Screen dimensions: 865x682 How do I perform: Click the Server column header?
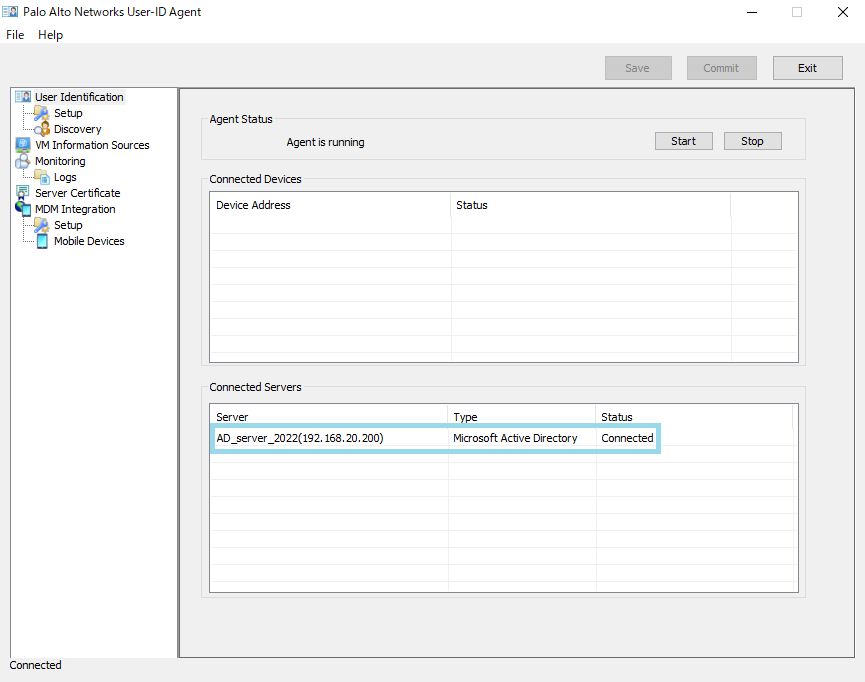[x=329, y=417]
